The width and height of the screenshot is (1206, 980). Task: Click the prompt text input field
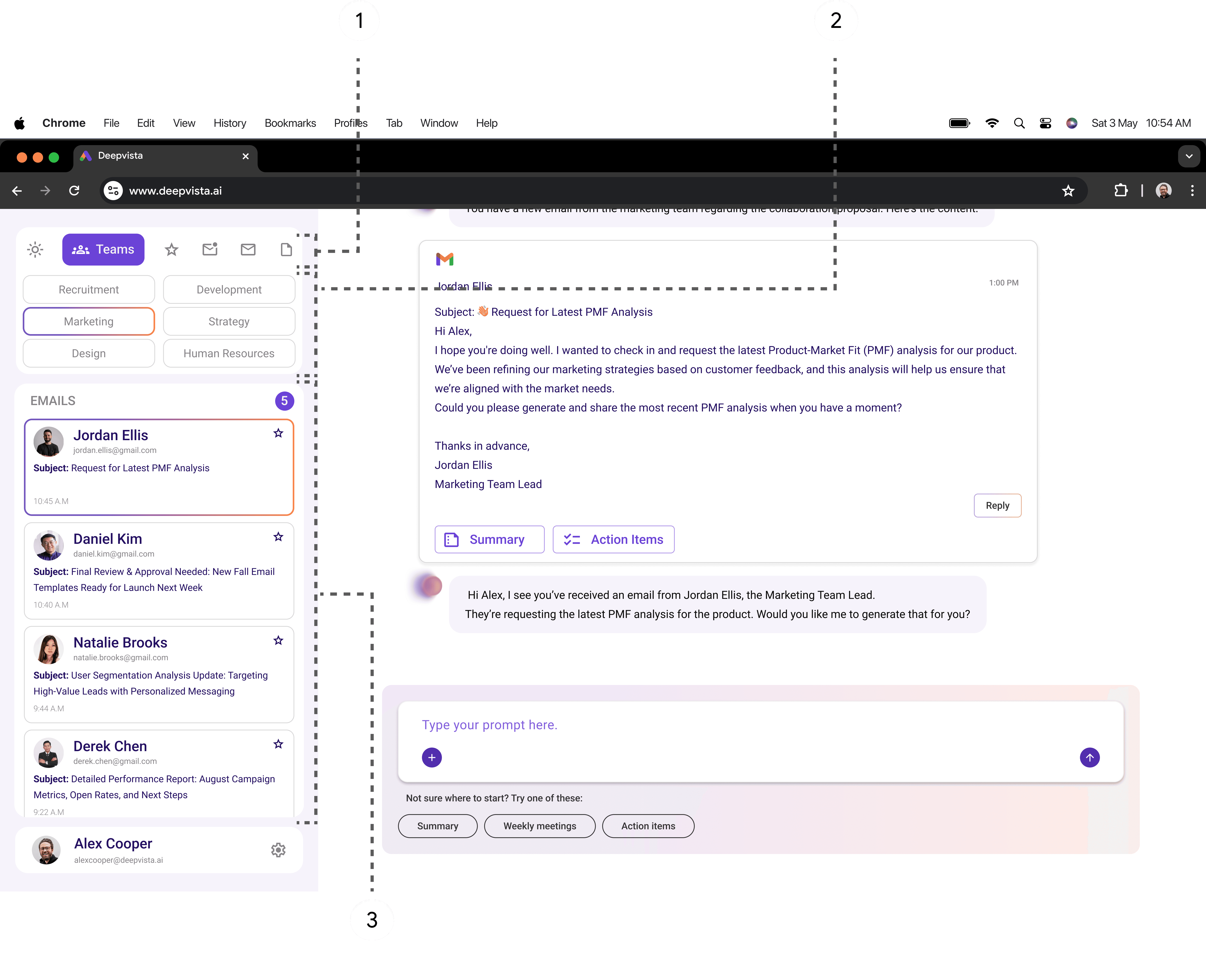coord(734,725)
